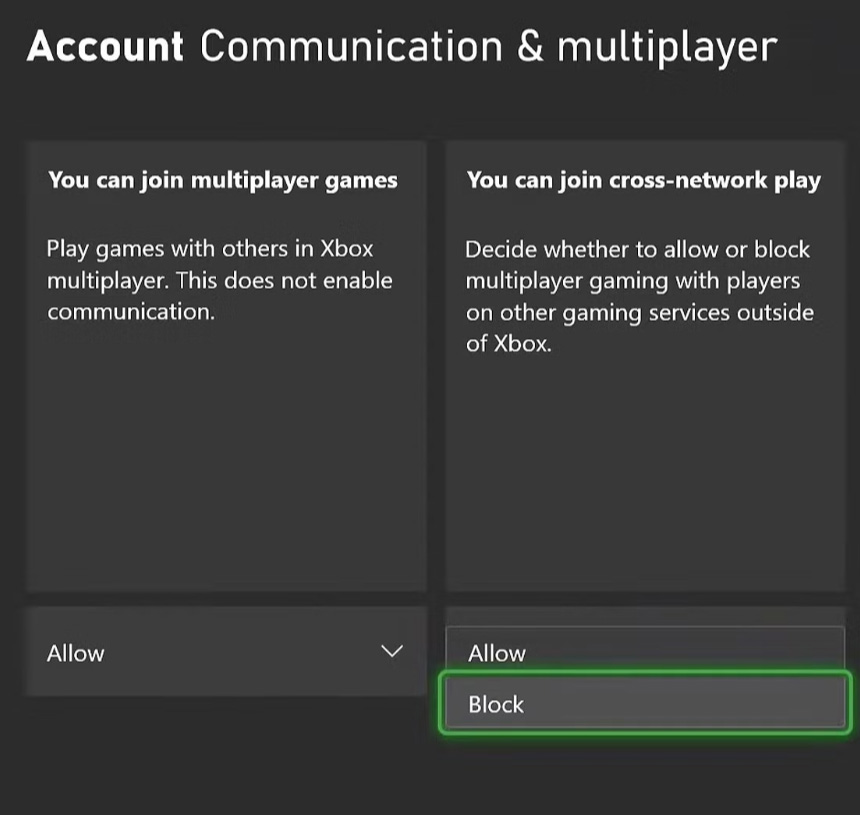This screenshot has height=815, width=860.
Task: Click the You can join cross-network play heading
Action: pos(644,180)
